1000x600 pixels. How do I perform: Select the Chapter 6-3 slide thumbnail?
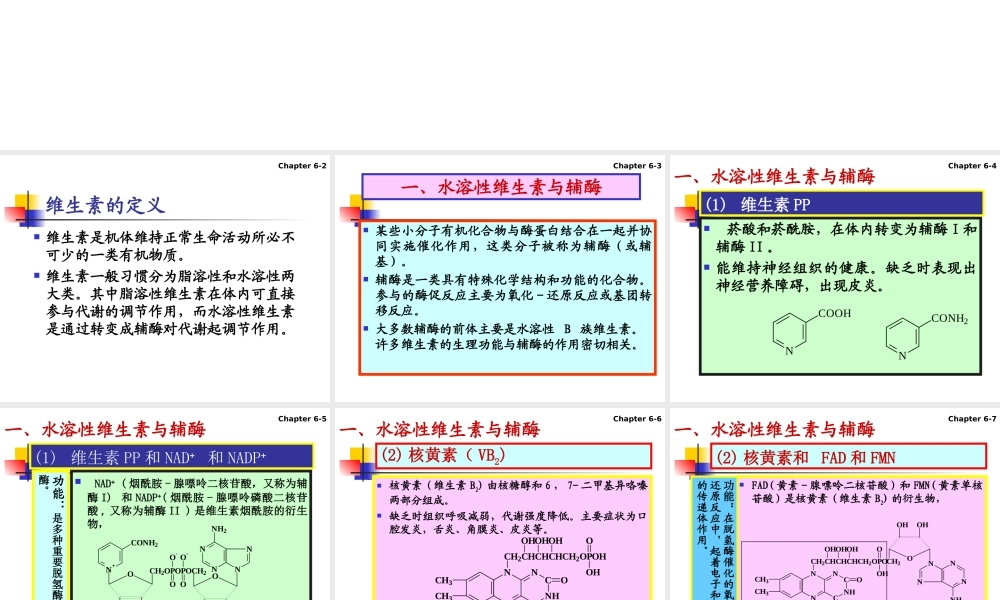[x=500, y=270]
